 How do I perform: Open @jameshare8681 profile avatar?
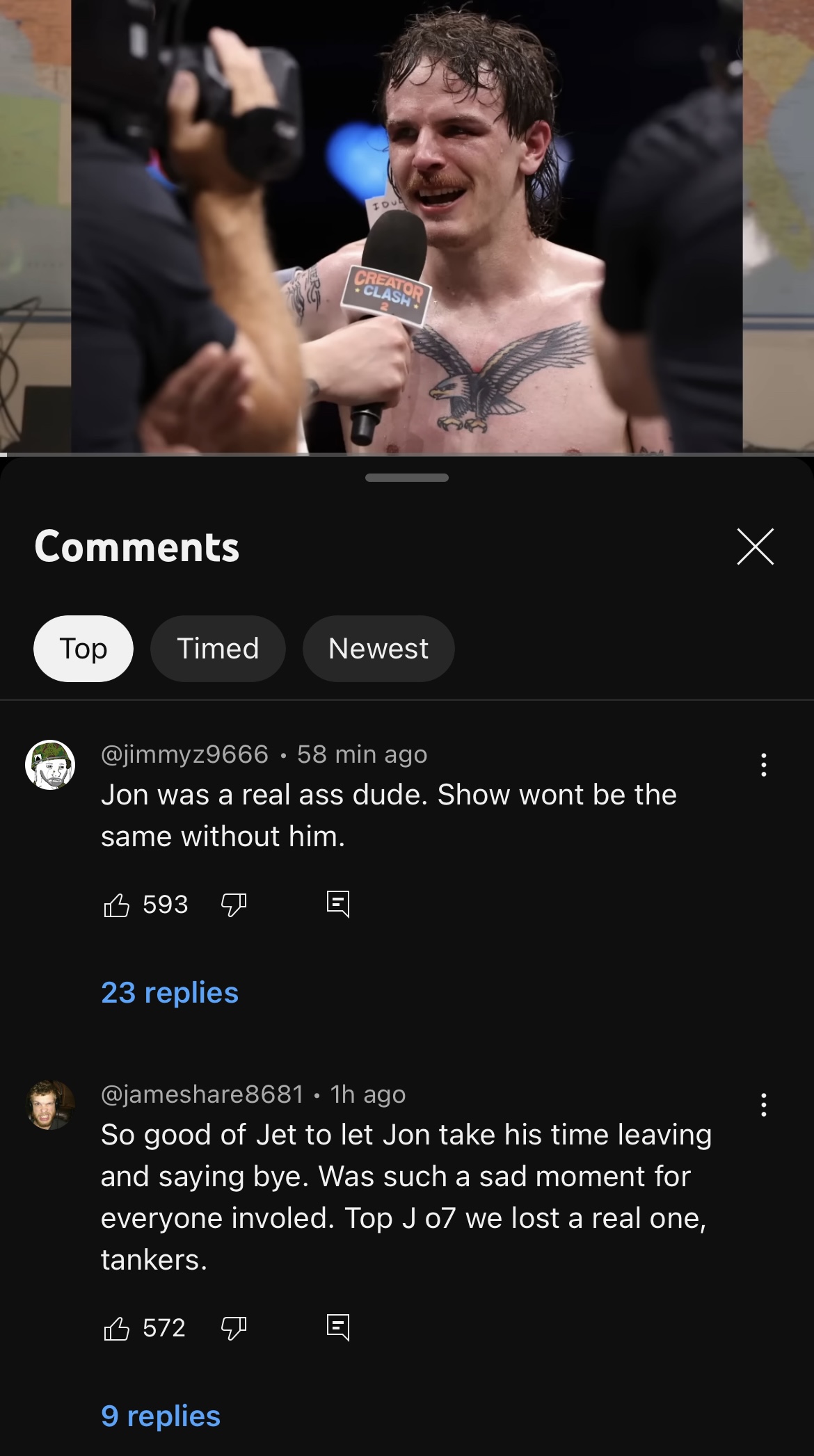[50, 1105]
